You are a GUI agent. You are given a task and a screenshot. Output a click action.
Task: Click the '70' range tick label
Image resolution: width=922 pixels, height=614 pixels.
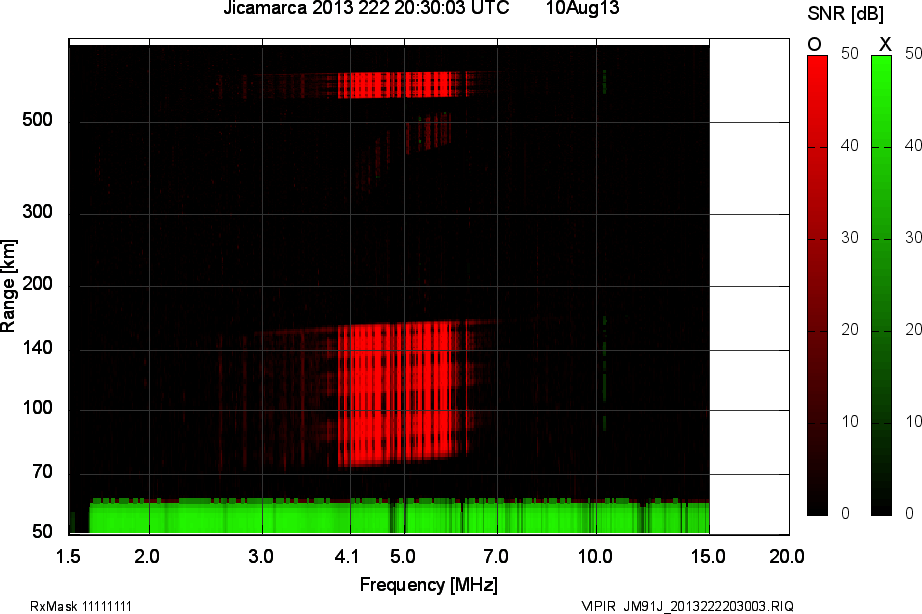click(x=42, y=472)
